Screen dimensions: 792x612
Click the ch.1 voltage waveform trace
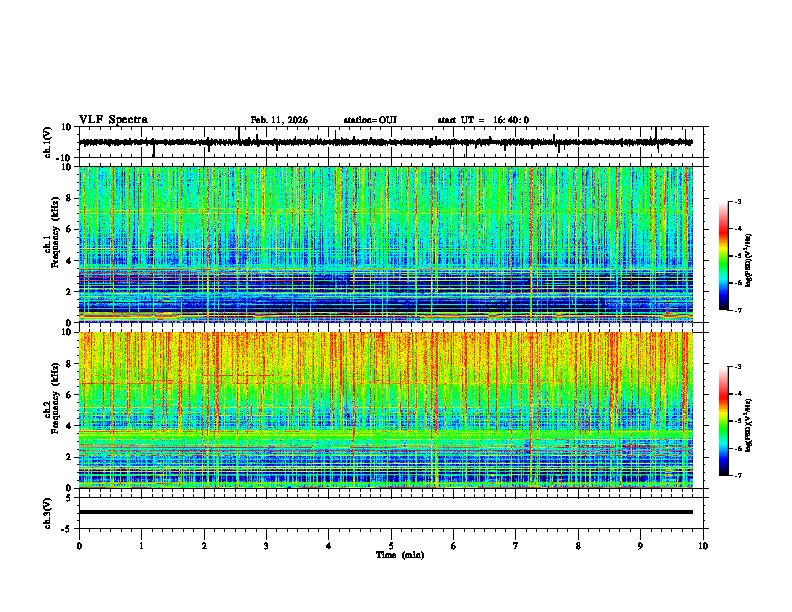click(x=386, y=142)
